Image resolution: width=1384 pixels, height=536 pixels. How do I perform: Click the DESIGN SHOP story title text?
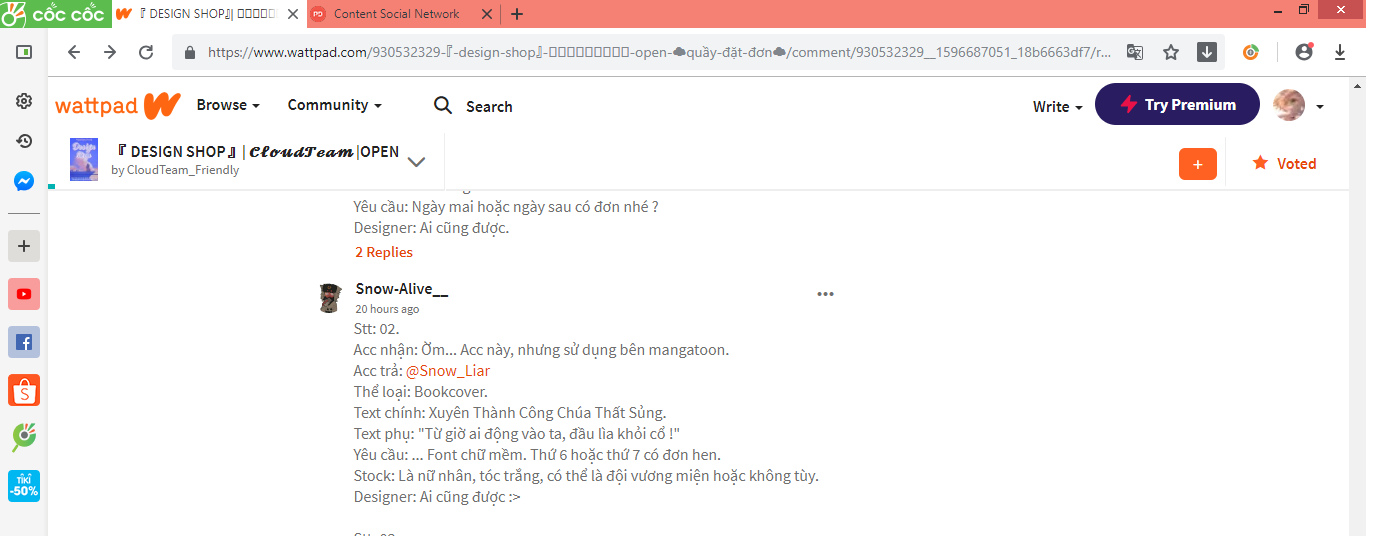point(258,152)
